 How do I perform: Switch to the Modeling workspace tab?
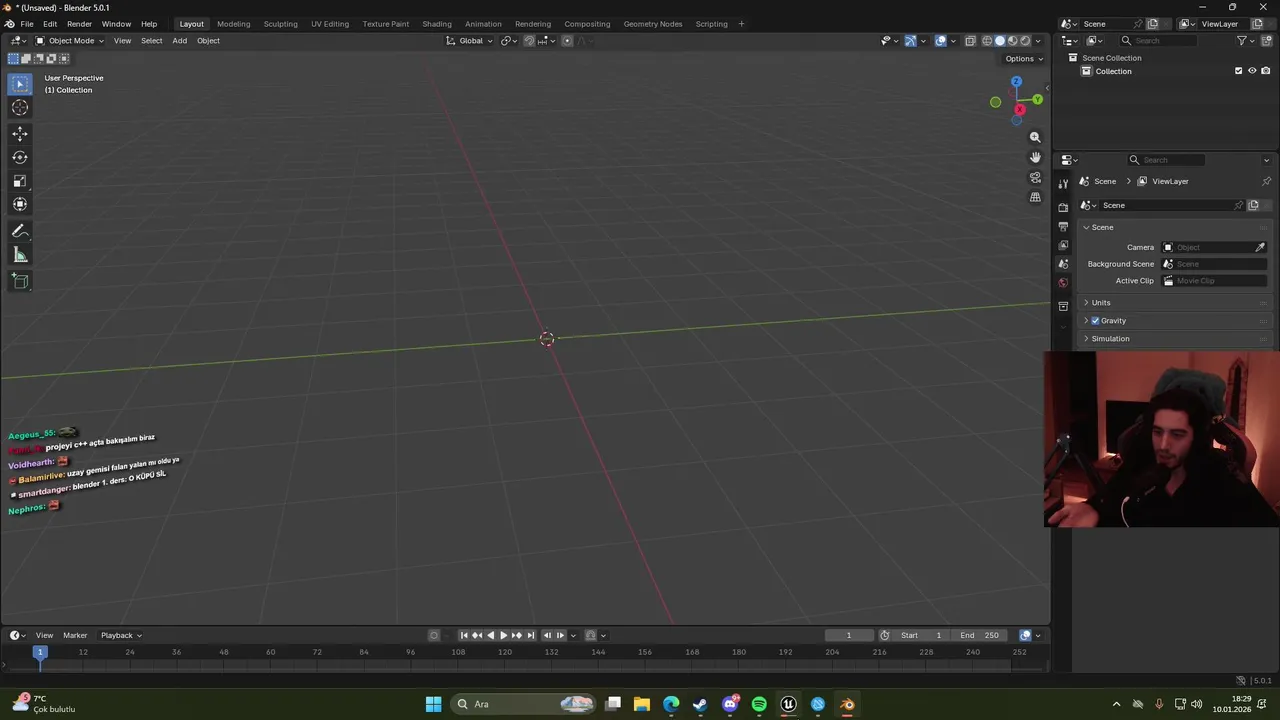pos(234,24)
